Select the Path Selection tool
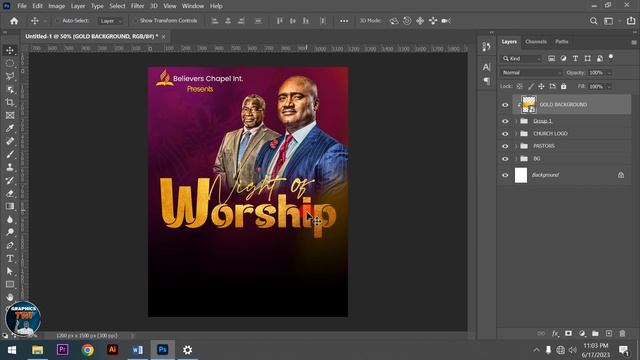This screenshot has width=640, height=360. 10,271
